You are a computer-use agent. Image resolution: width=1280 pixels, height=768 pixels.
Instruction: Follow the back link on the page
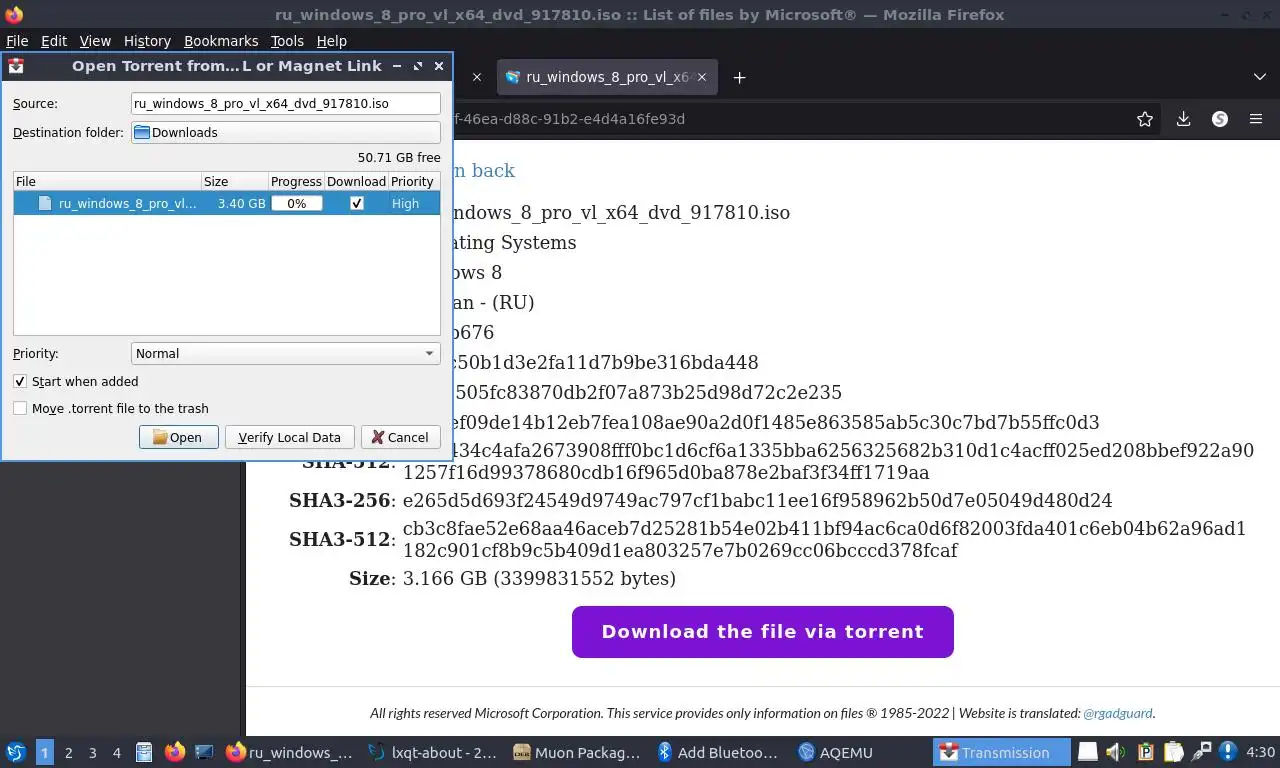[484, 170]
